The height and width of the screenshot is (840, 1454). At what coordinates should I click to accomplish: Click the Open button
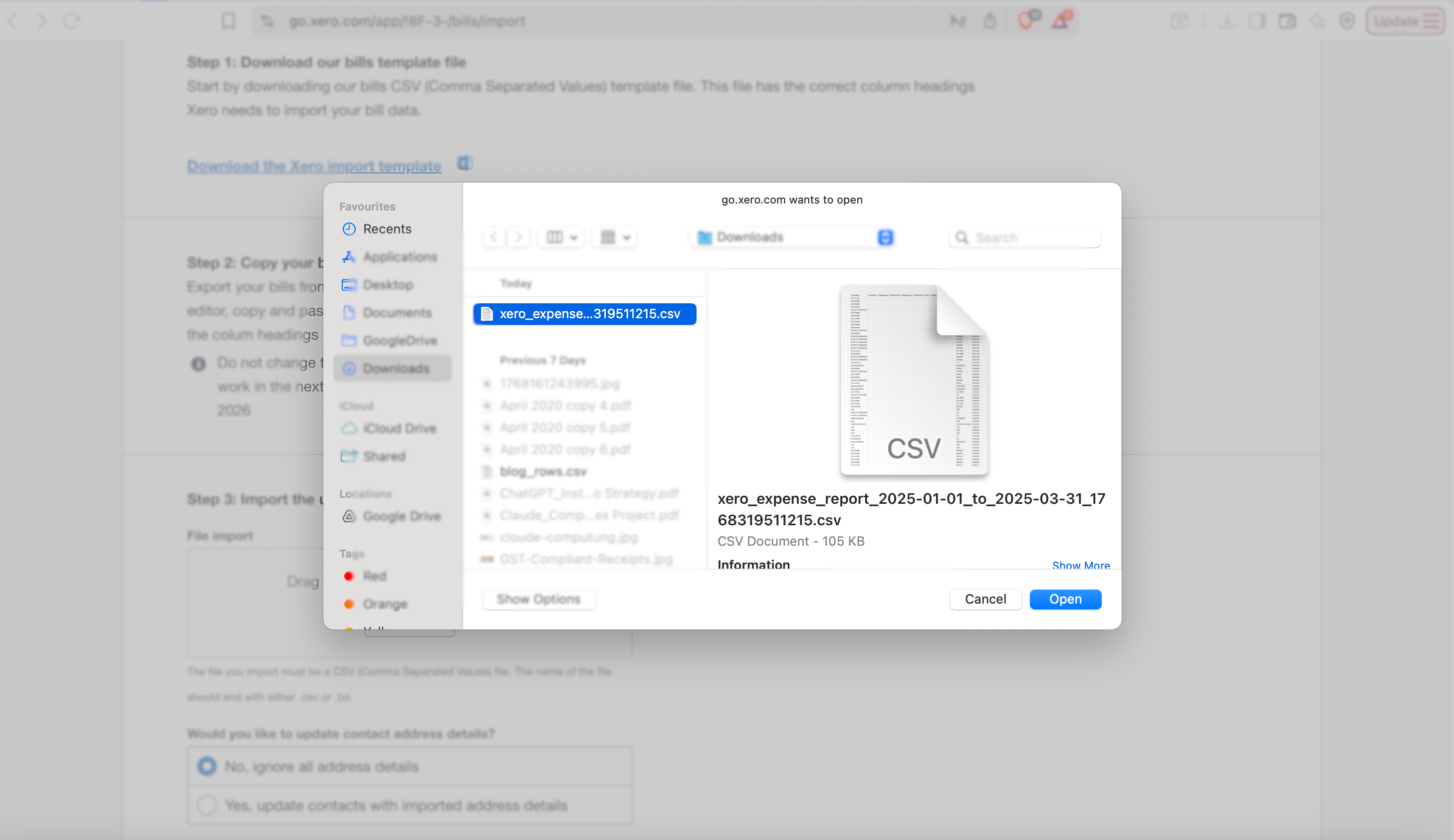point(1065,599)
